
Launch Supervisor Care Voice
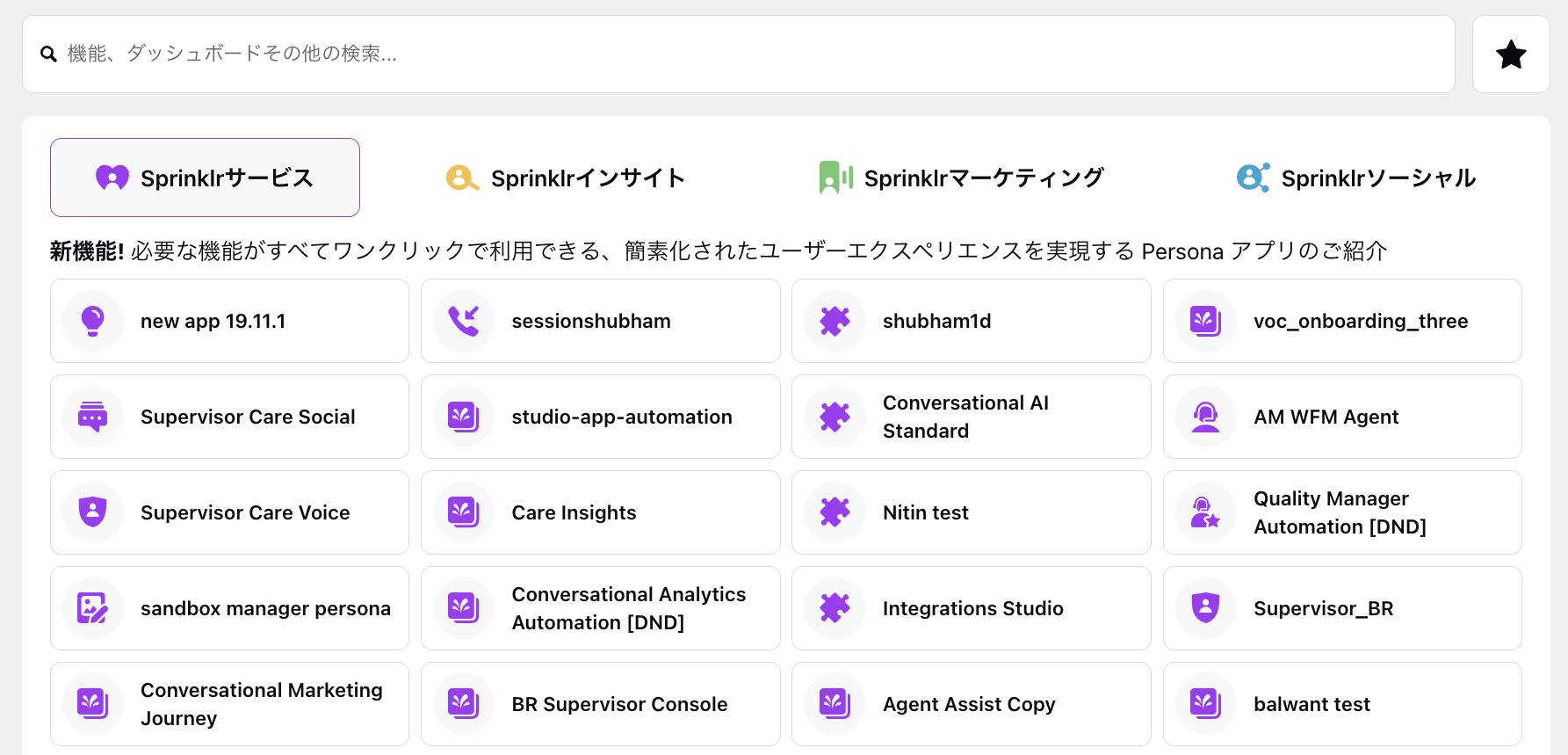[229, 512]
